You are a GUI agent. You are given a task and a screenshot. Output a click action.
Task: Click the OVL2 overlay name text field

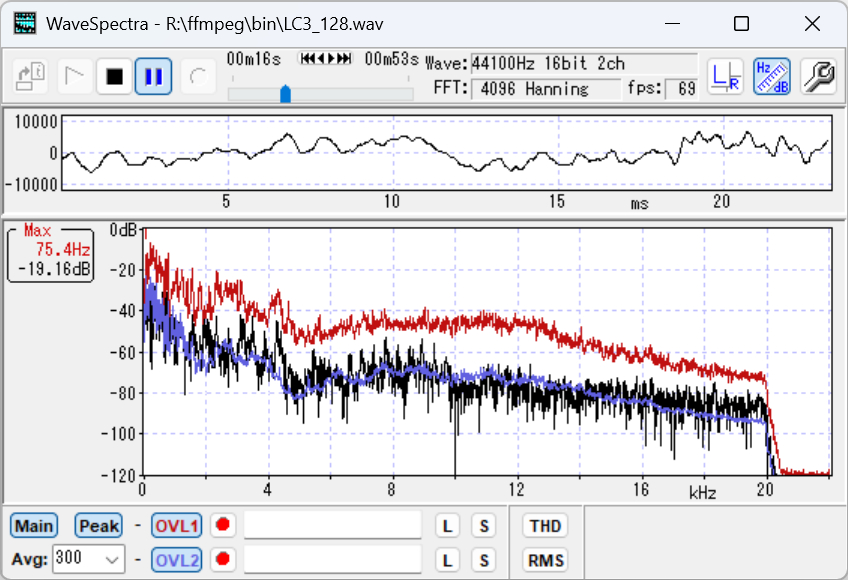click(333, 559)
